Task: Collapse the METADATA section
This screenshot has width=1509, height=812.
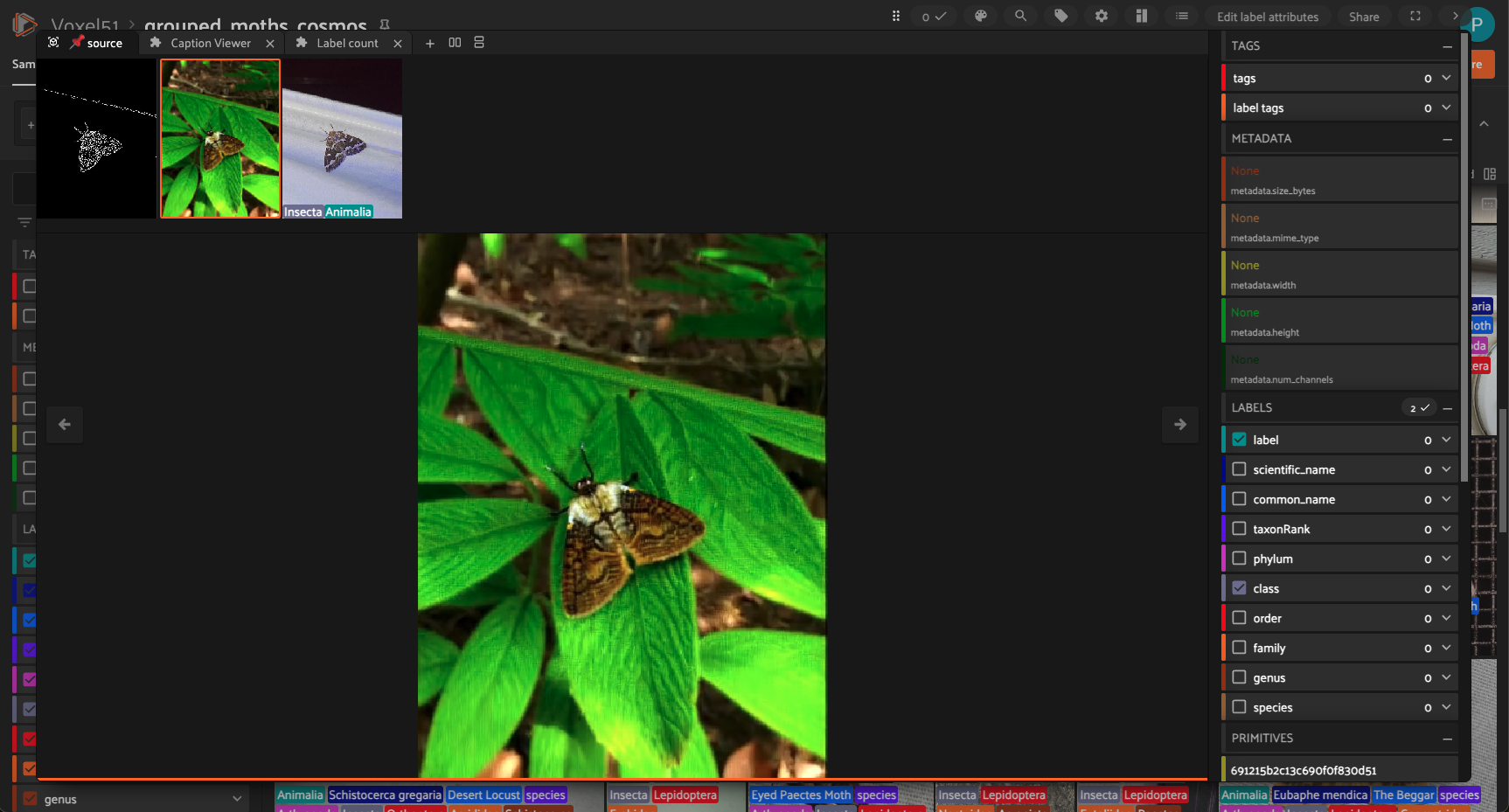Action: 1447,138
